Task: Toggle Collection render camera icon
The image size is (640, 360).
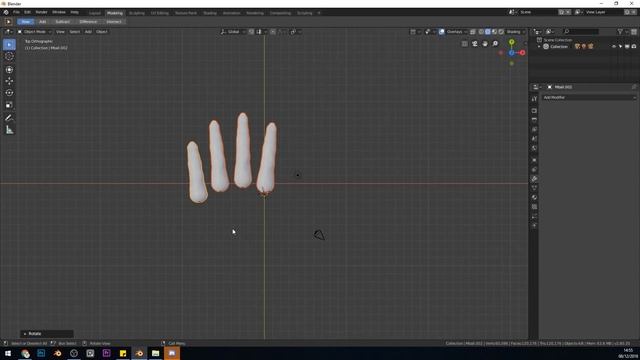Action: [633, 47]
